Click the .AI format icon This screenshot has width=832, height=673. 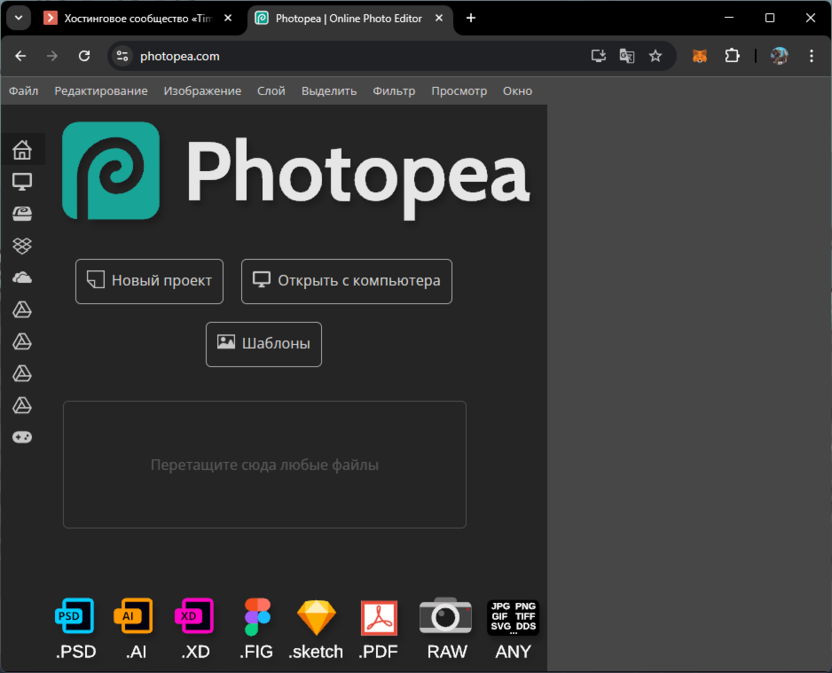point(134,616)
